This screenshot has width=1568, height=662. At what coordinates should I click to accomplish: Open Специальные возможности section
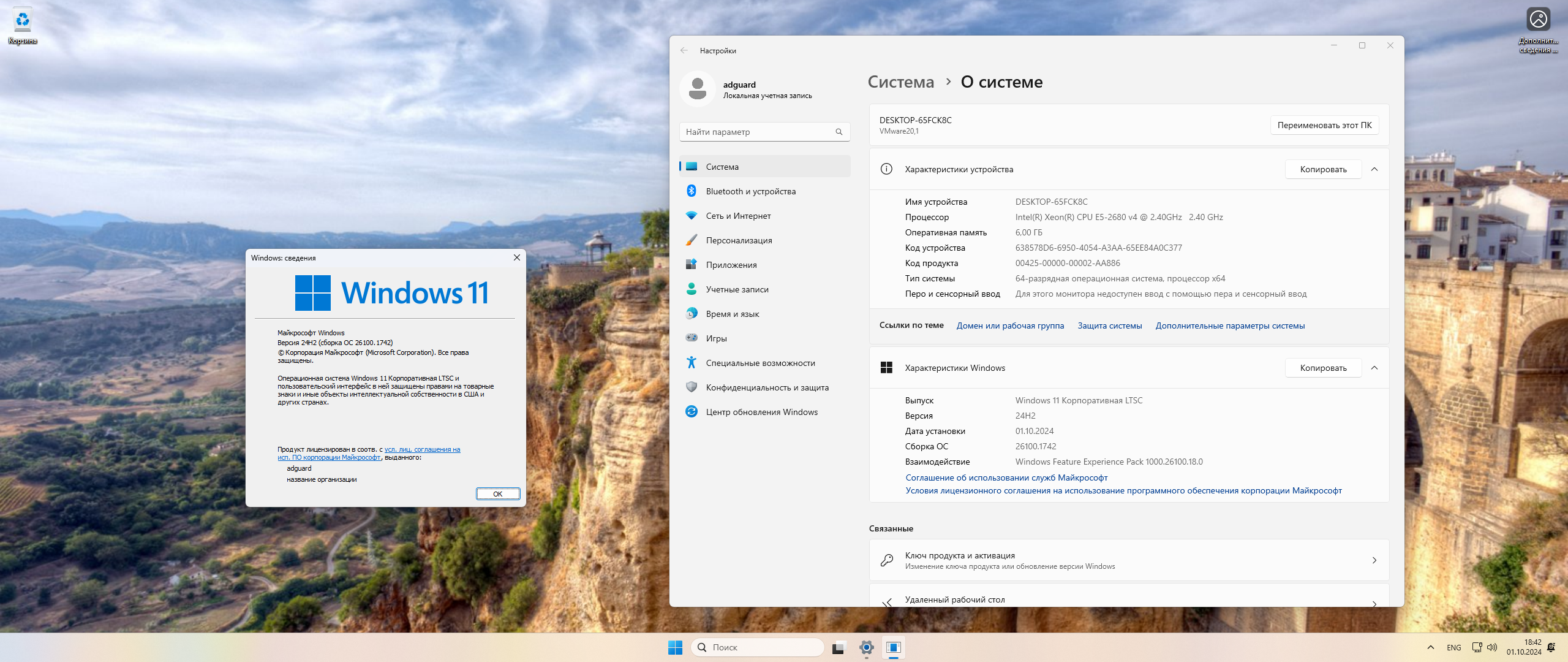[760, 363]
